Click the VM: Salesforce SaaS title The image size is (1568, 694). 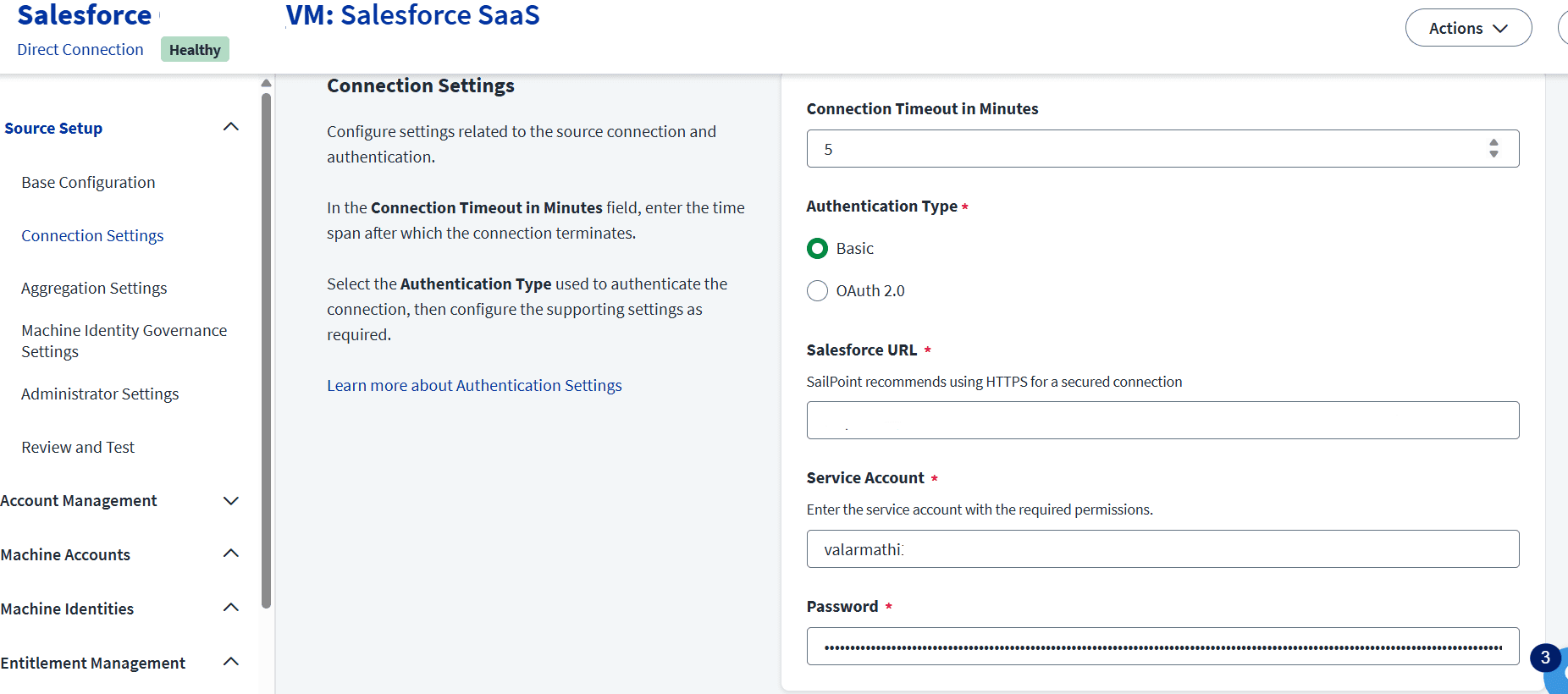412,14
